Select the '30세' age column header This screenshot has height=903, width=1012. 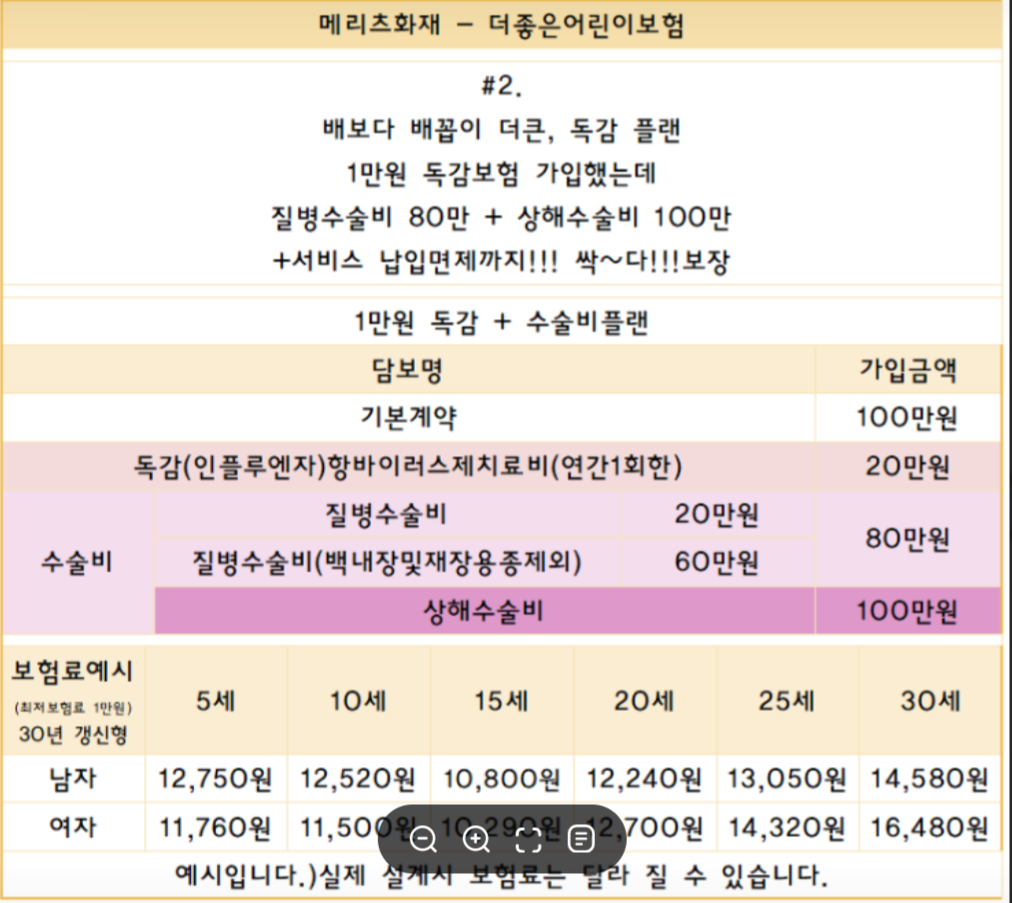point(931,701)
